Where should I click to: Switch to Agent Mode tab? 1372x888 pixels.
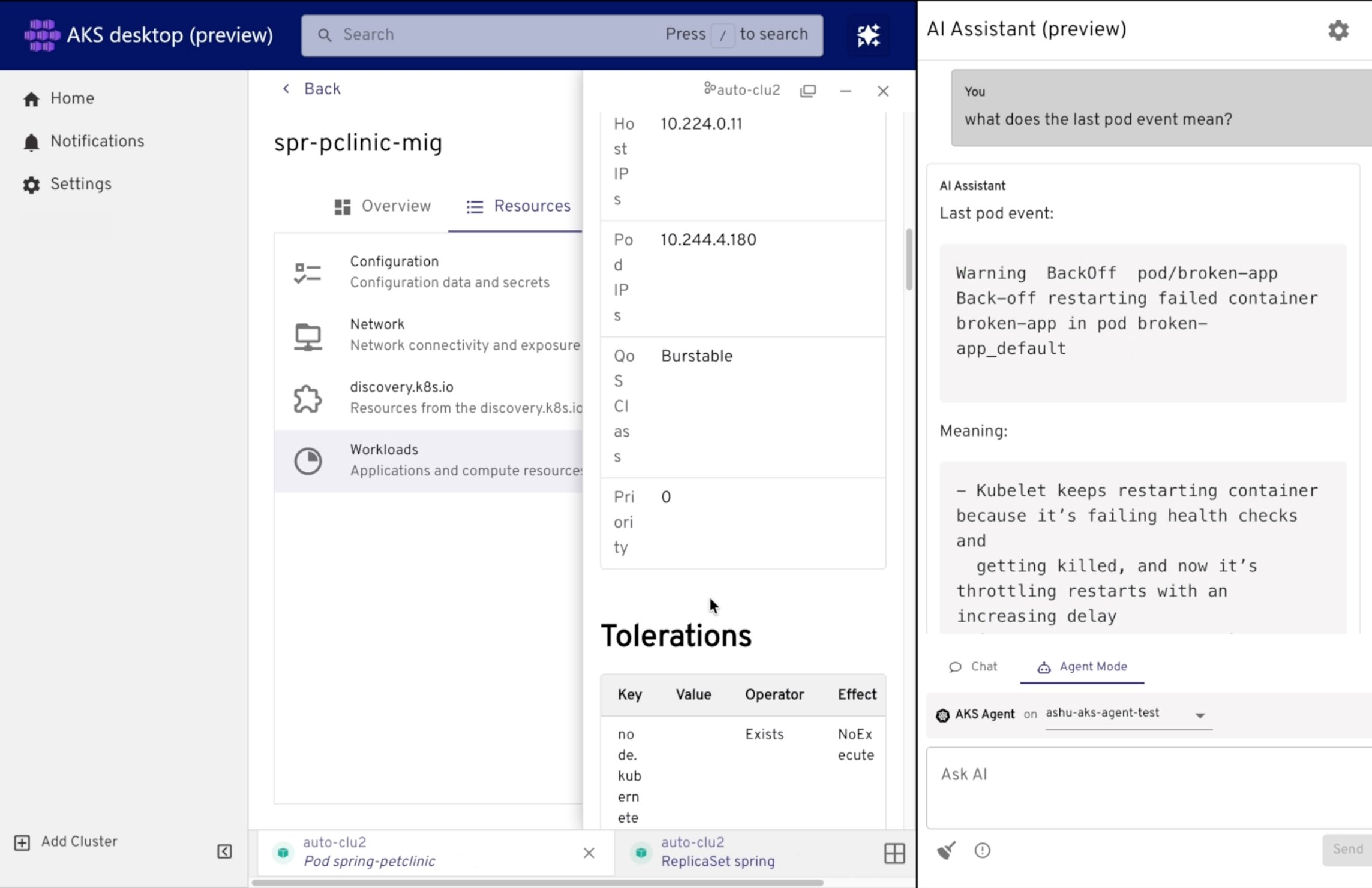1082,667
